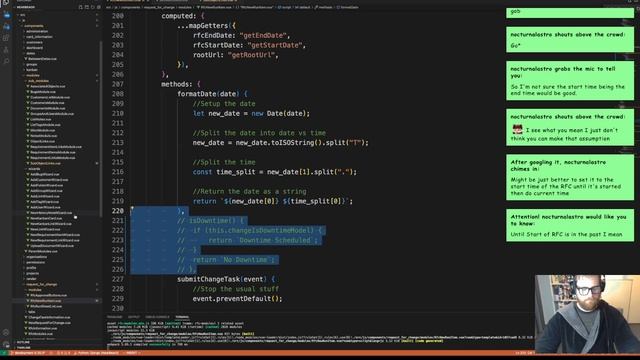The height and width of the screenshot is (360, 640).
Task: Open RfcRunSheetList.vue in Explorer tree
Action: click(x=44, y=306)
